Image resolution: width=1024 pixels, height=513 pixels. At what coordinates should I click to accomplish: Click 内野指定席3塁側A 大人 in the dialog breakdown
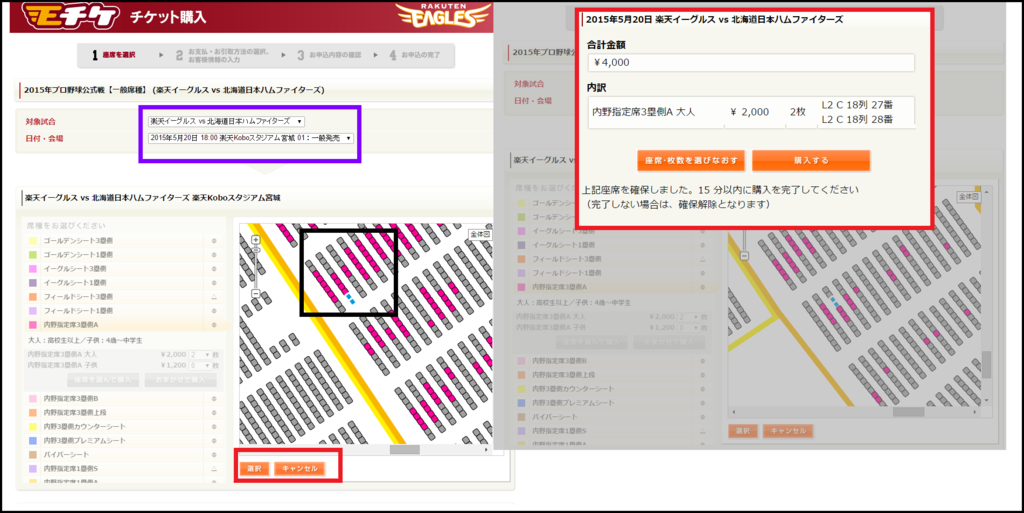643,112
